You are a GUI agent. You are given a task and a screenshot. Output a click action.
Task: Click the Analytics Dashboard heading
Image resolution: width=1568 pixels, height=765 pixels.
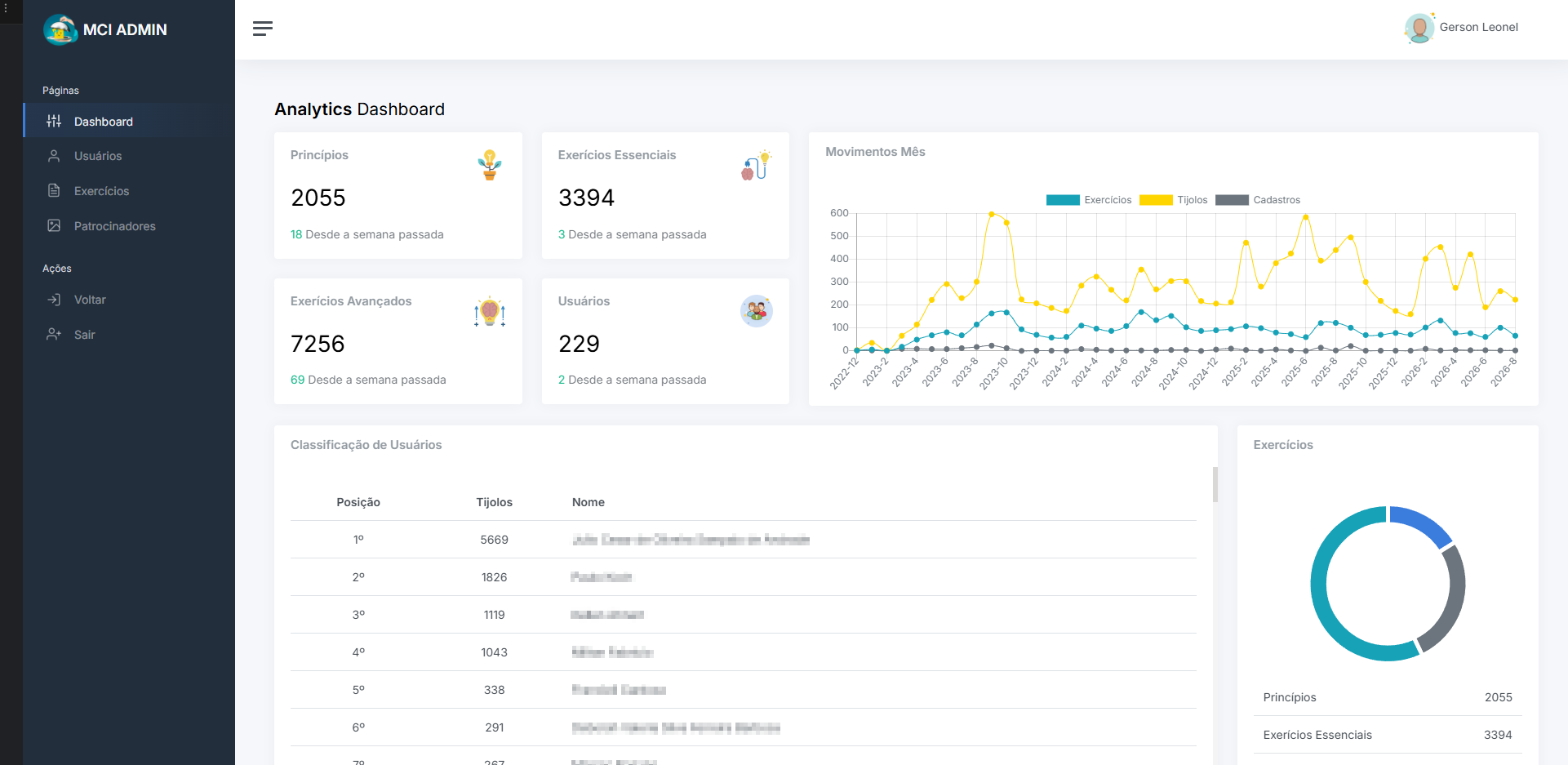point(359,109)
